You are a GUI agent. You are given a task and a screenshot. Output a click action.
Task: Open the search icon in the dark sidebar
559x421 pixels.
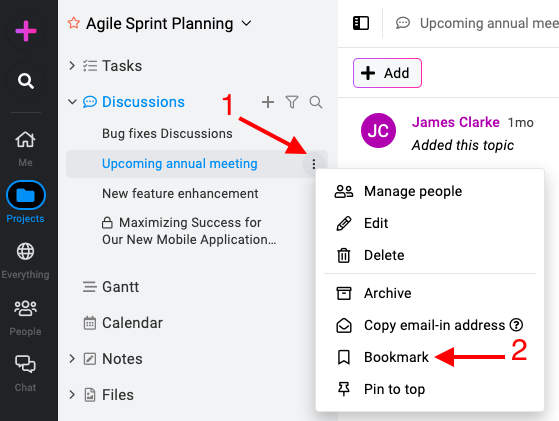tap(26, 81)
